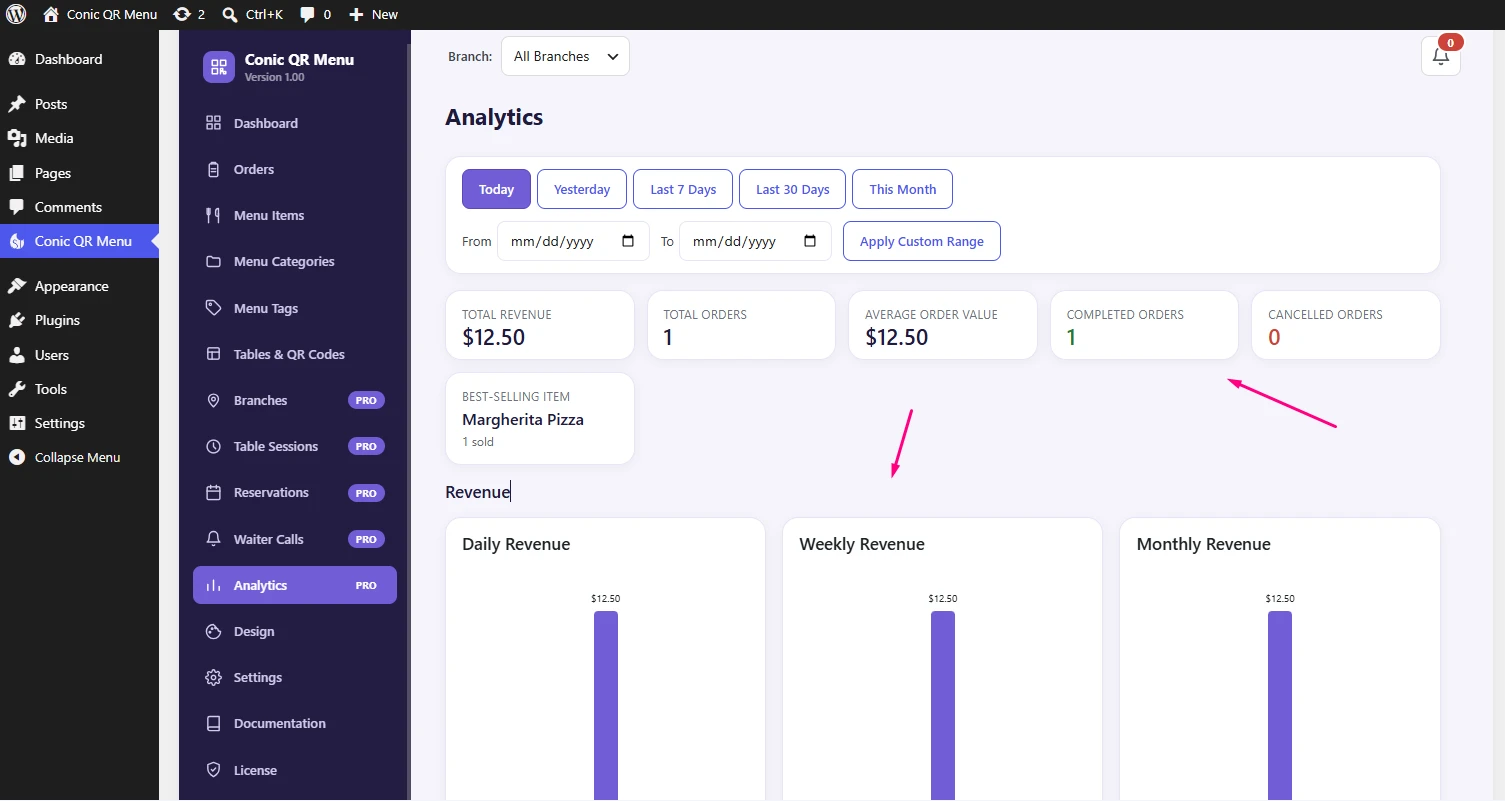Click the Menu Tags tag icon
This screenshot has height=801, width=1505.
(213, 308)
